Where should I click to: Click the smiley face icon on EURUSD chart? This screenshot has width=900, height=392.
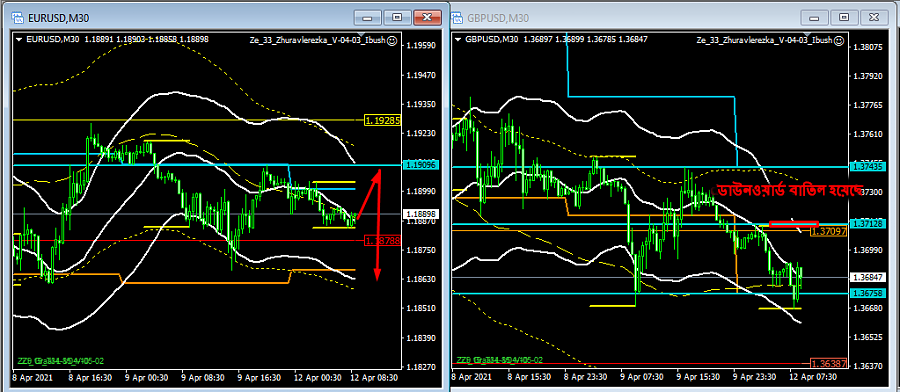(x=391, y=41)
